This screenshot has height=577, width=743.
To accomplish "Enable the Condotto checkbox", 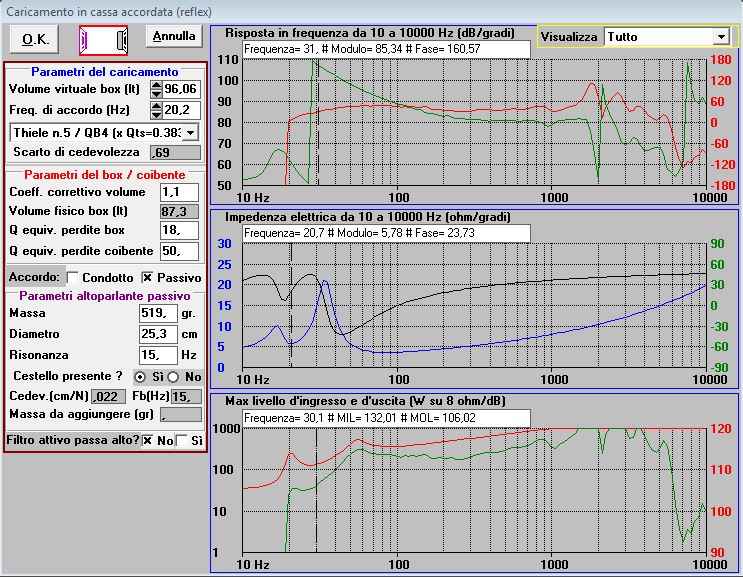I will (72, 278).
